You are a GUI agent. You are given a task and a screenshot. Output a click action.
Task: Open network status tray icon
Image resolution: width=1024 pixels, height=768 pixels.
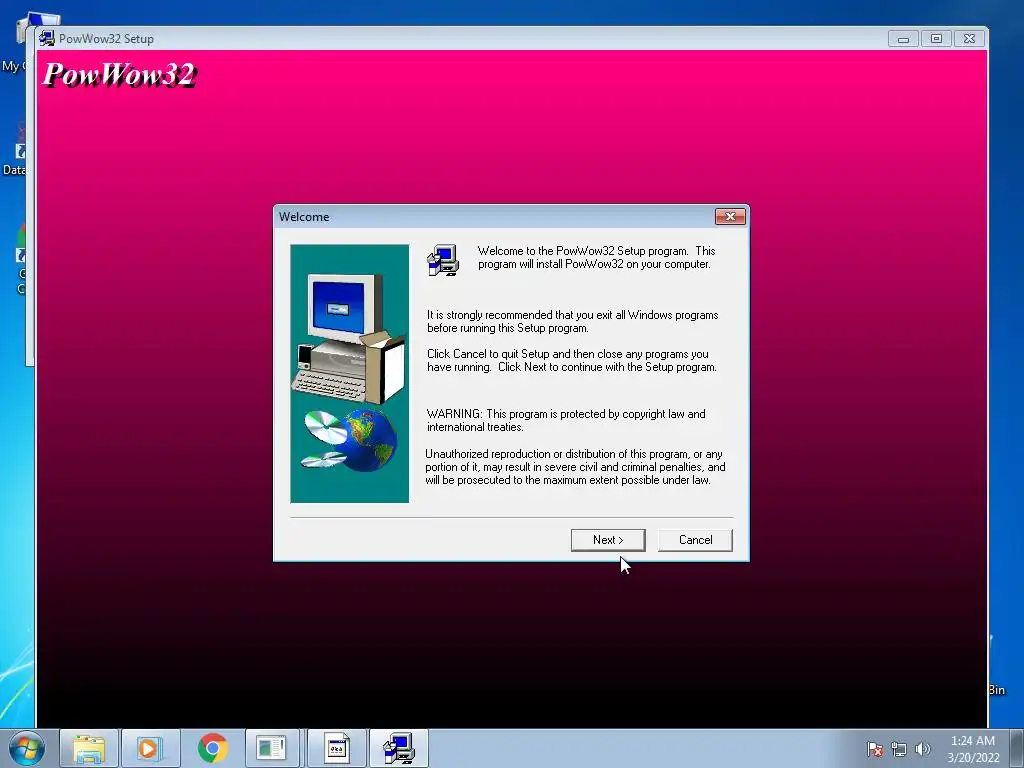tap(899, 749)
